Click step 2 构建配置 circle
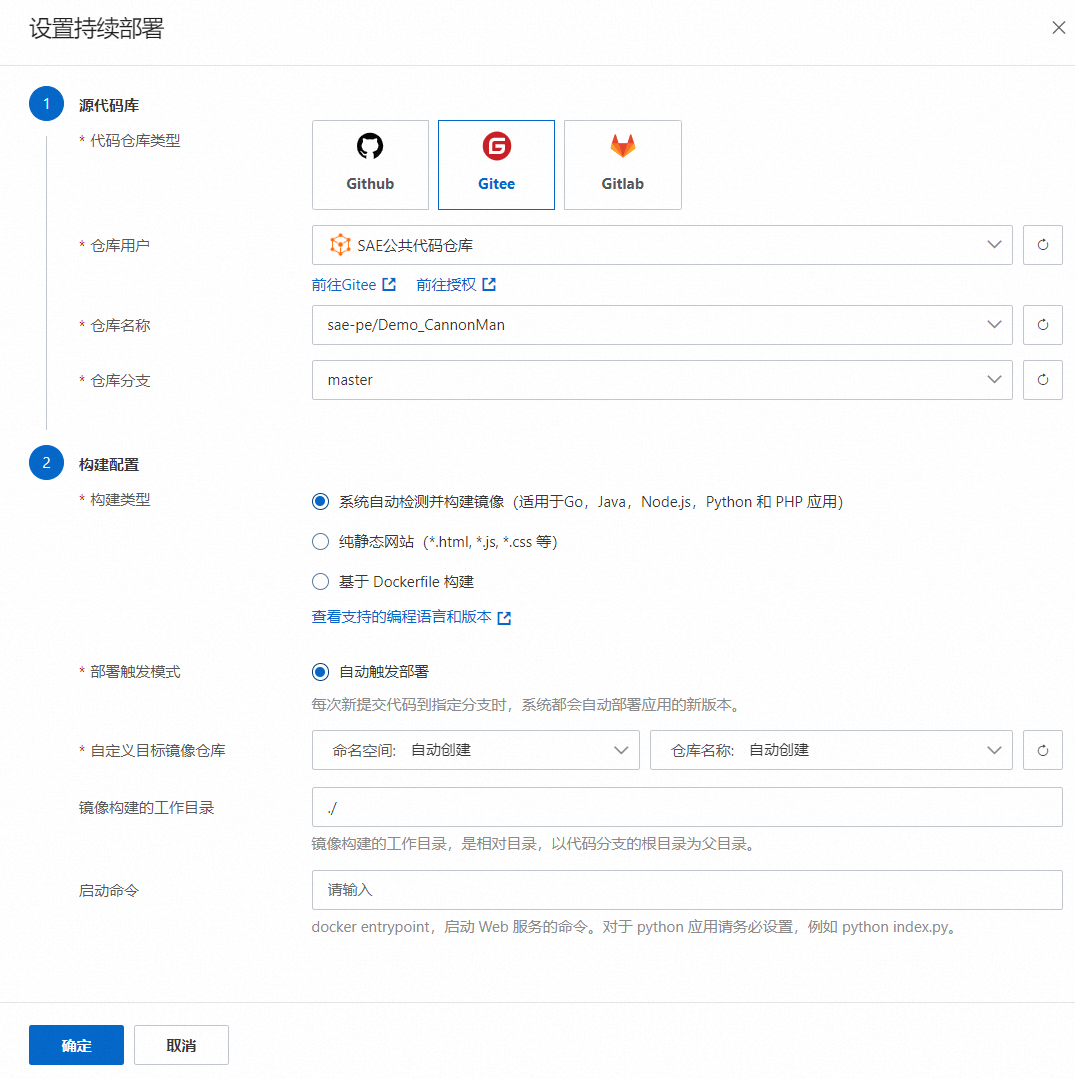The image size is (1075, 1079). pos(46,462)
